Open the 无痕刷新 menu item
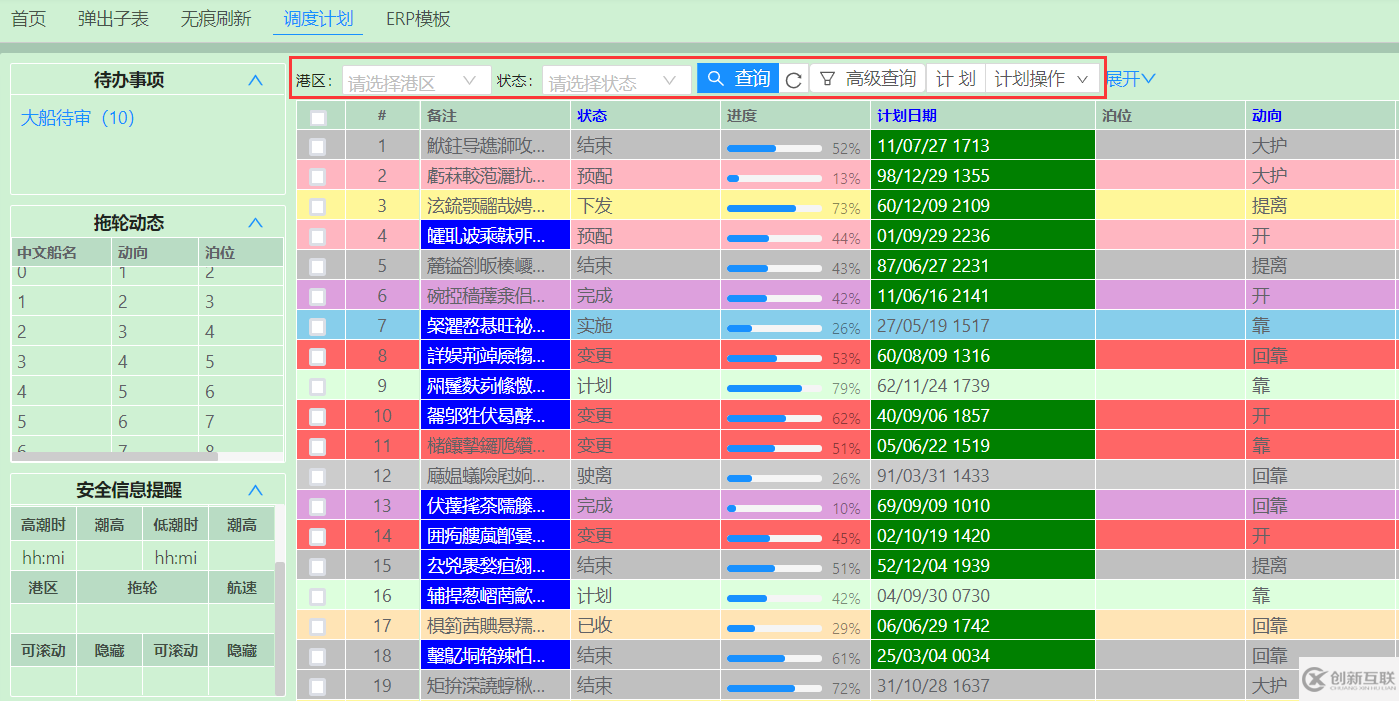 pos(216,18)
